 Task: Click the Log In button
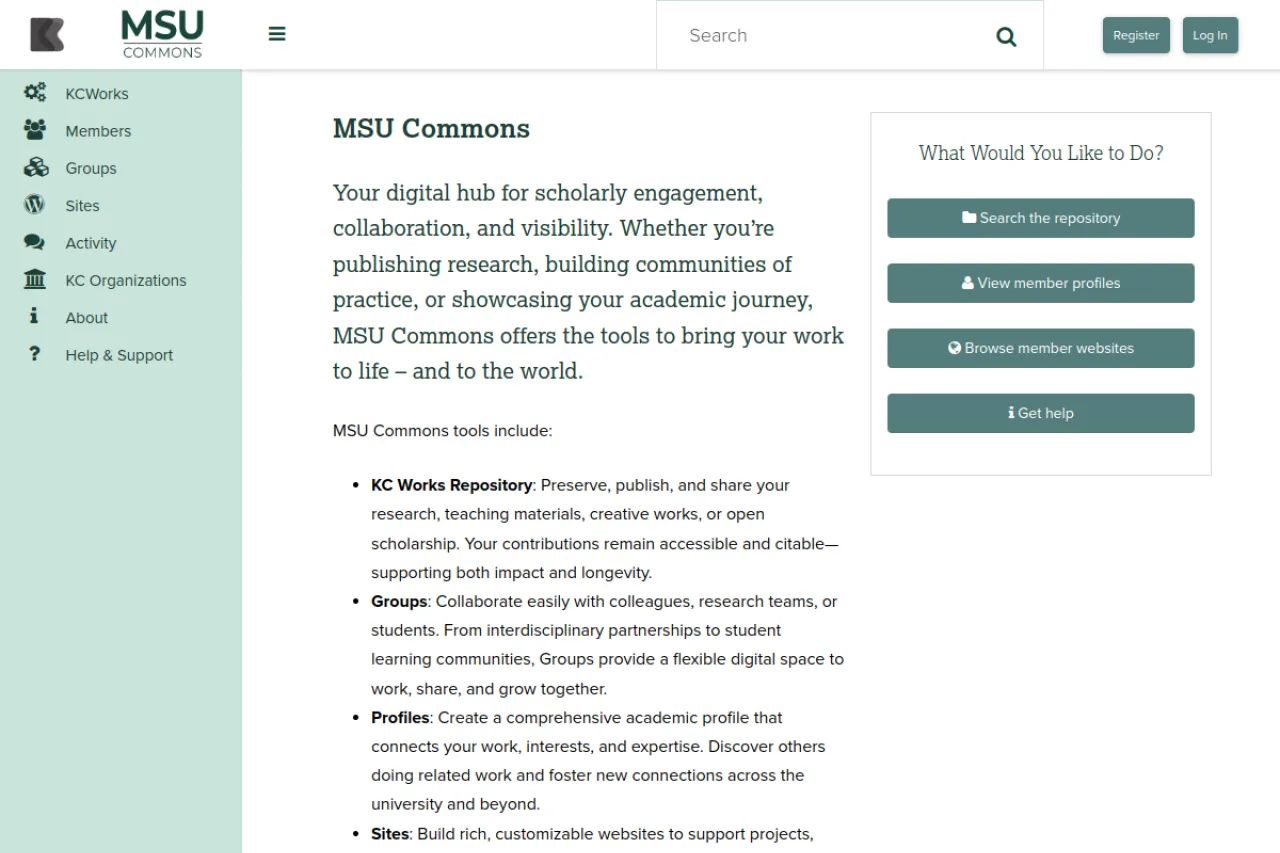pos(1210,35)
